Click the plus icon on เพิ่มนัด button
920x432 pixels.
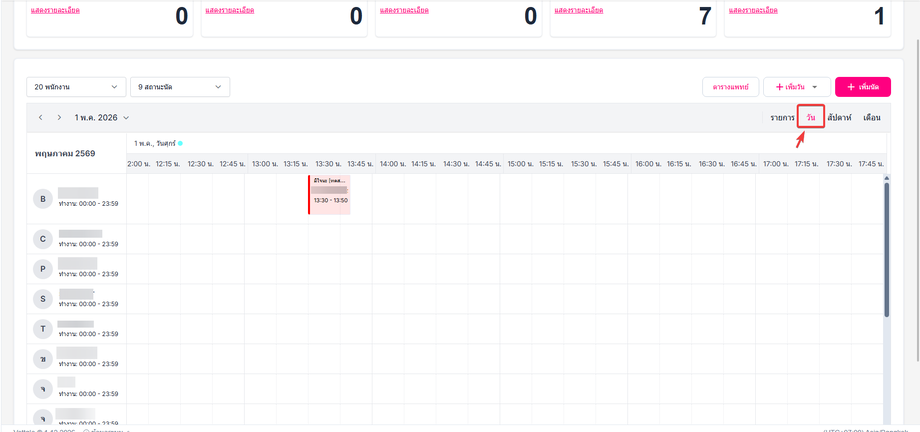click(851, 87)
